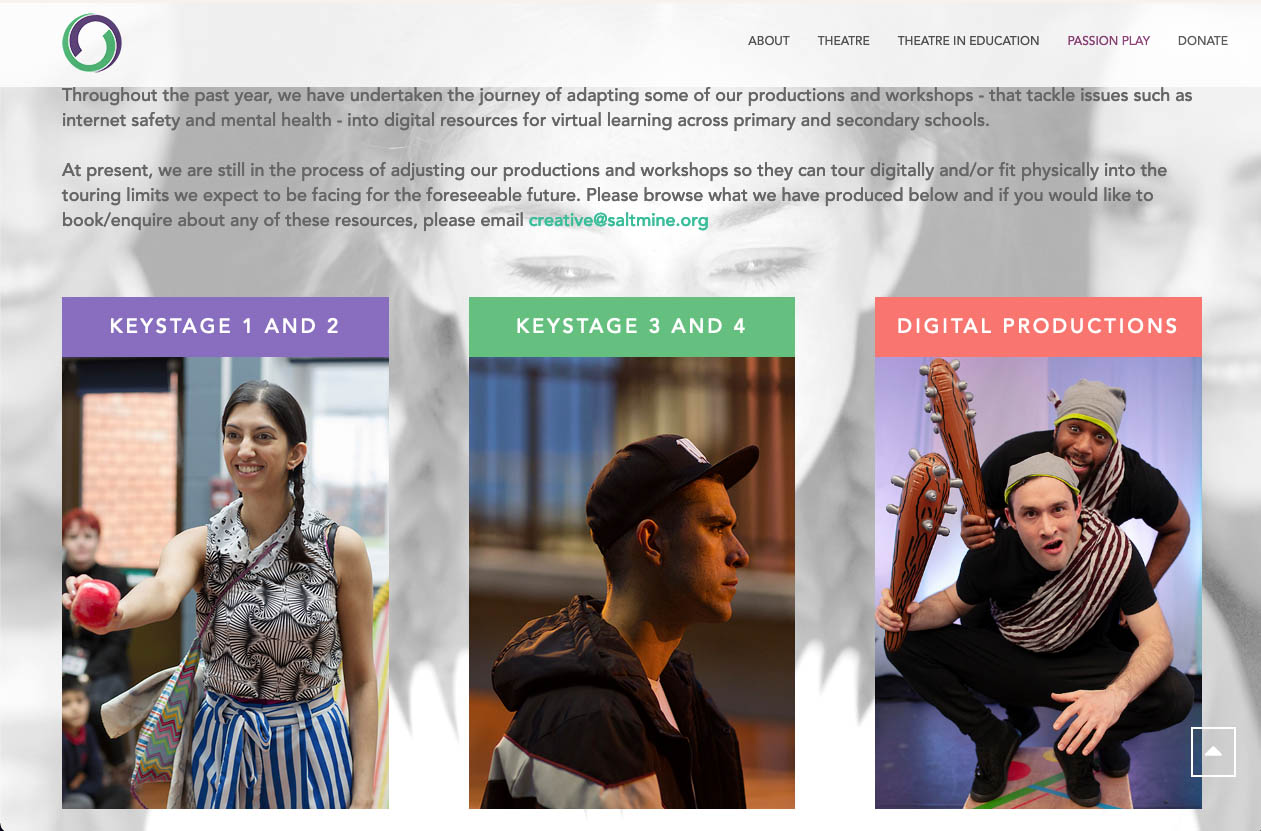Open the two actors with clubs photo
The height and width of the screenshot is (831, 1261).
[1038, 583]
